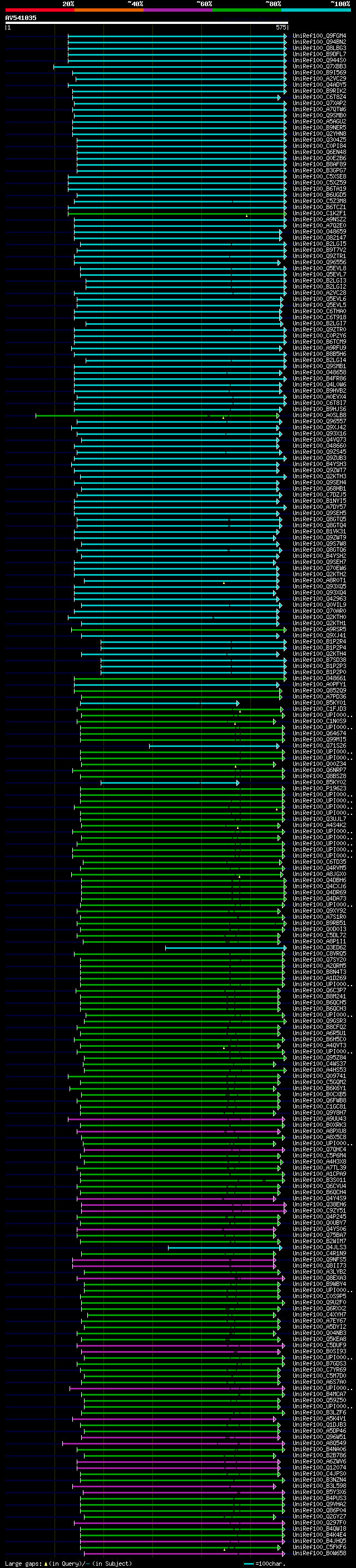Select label UniRef100_A7PD36
The width and height of the screenshot is (356, 1568).
[319, 696]
